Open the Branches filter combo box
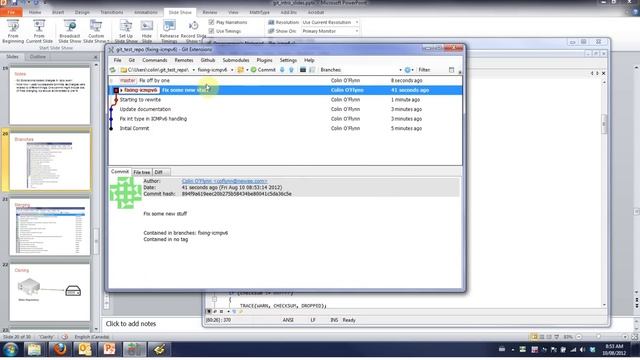 pyautogui.click(x=372, y=70)
